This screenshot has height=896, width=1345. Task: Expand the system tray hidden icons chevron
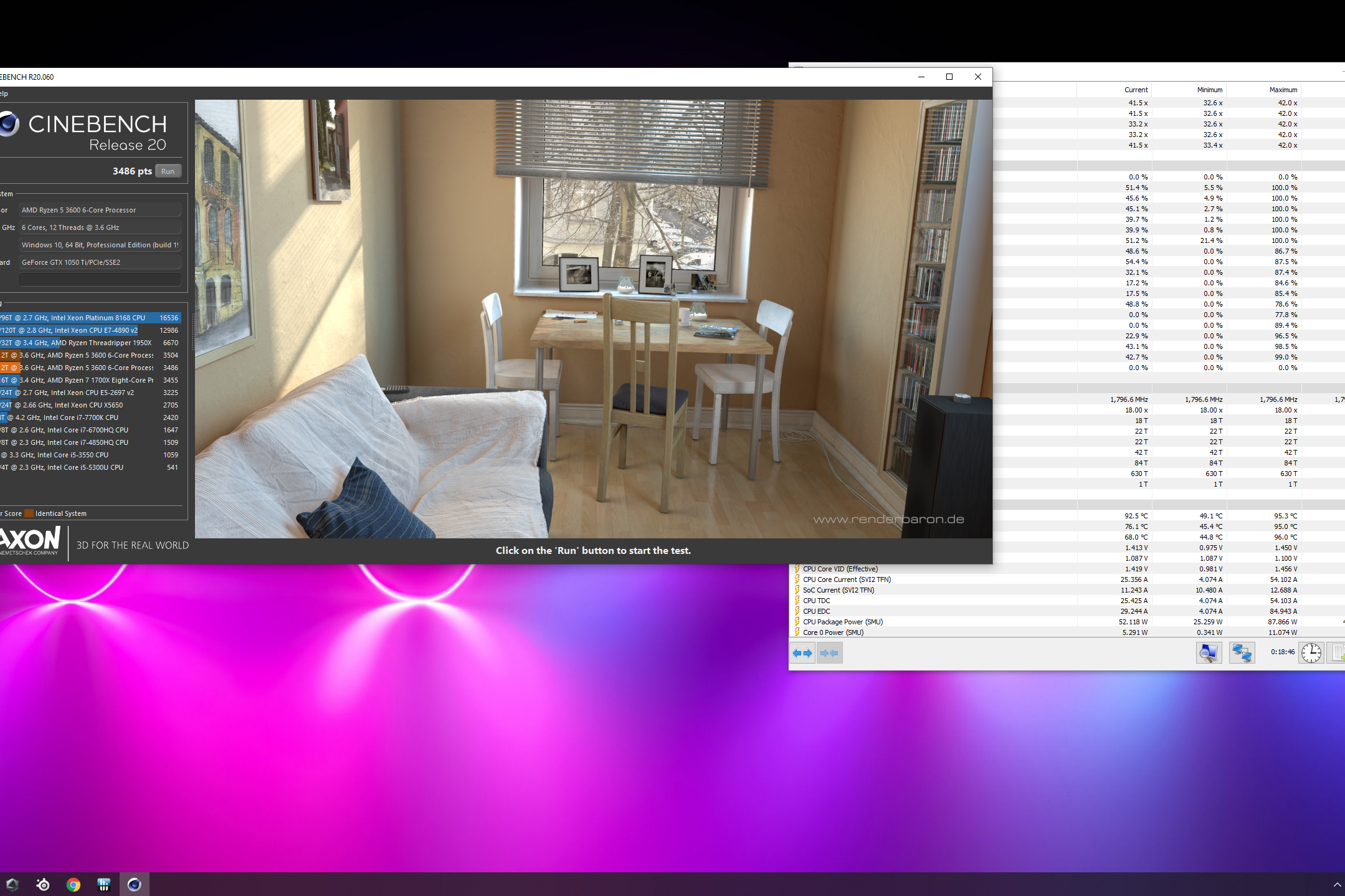1337,885
